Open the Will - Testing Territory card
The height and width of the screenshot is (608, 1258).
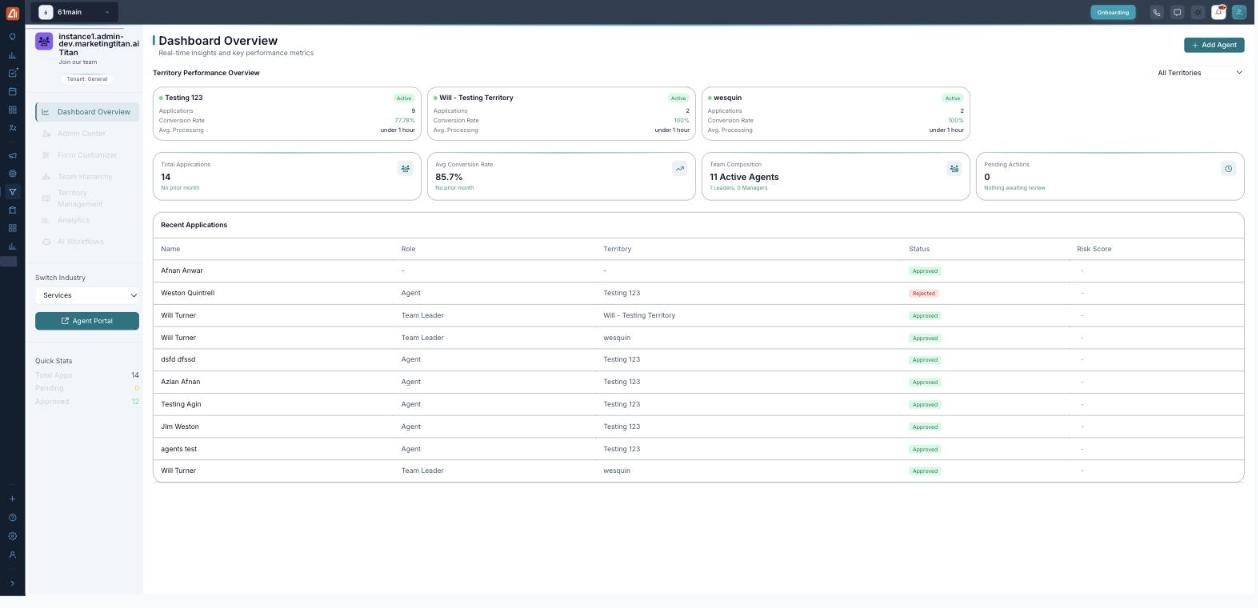click(x=561, y=113)
